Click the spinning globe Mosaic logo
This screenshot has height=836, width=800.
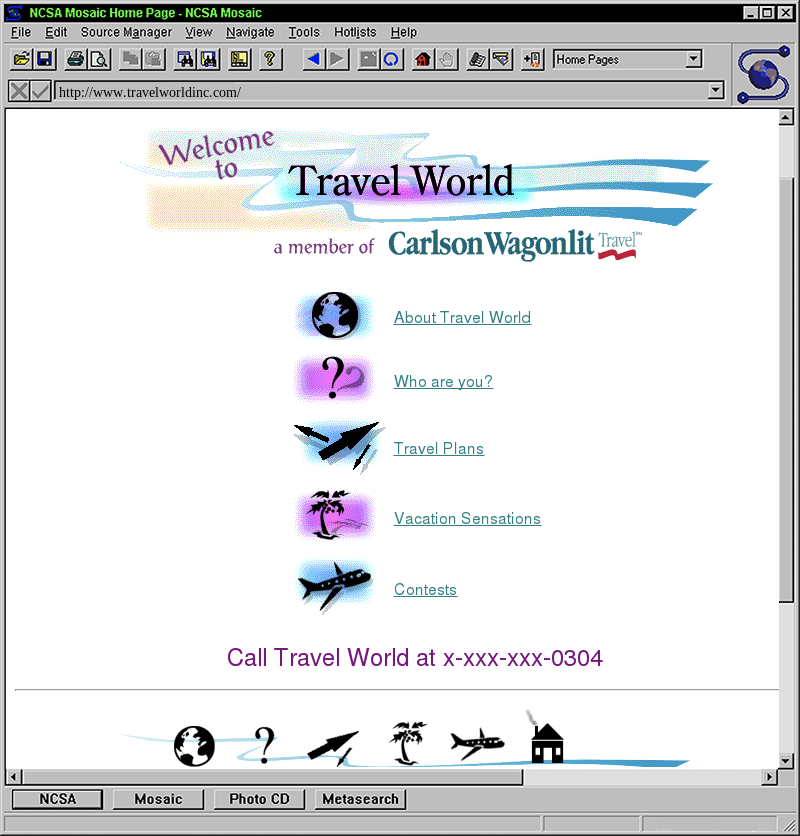(764, 73)
